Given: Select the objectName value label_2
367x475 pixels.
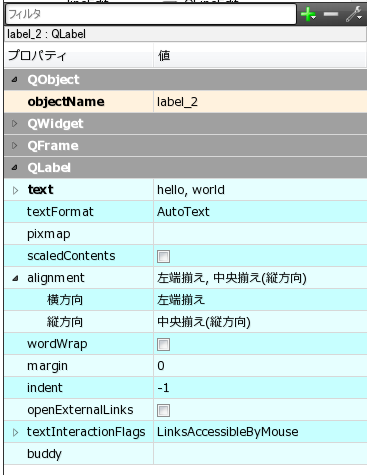Looking at the screenshot, I should click(177, 102).
